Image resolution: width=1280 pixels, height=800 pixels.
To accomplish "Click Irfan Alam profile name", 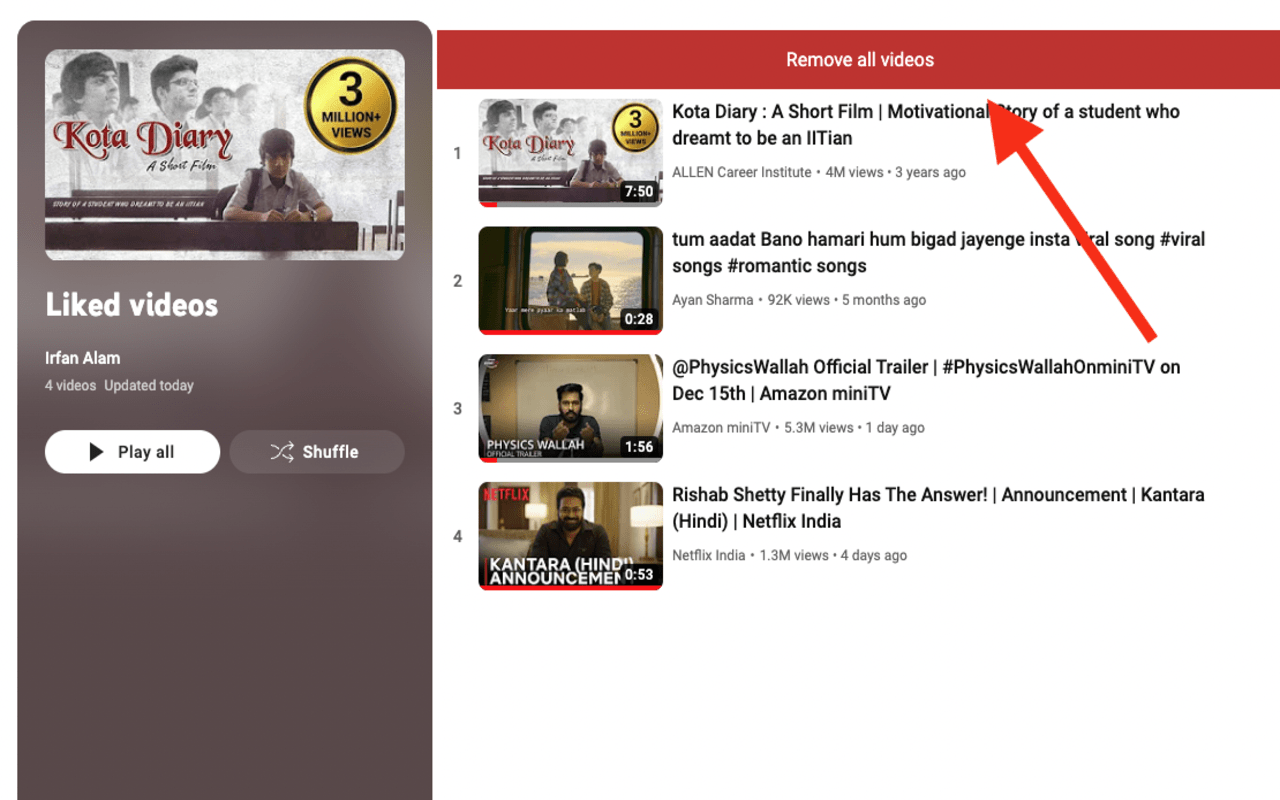I will [82, 357].
